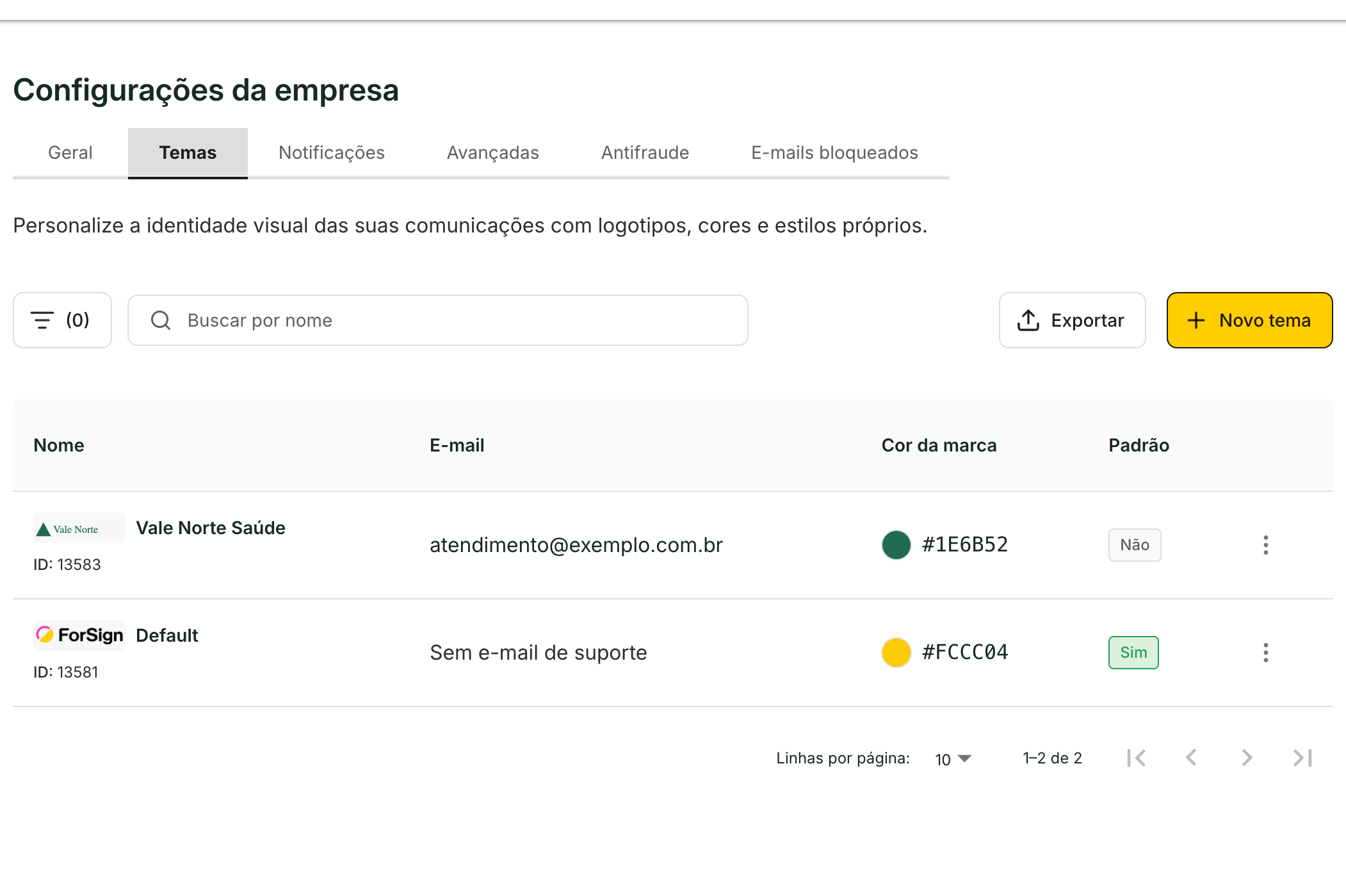Click the Nome column header
The width and height of the screenshot is (1346, 896).
click(59, 445)
